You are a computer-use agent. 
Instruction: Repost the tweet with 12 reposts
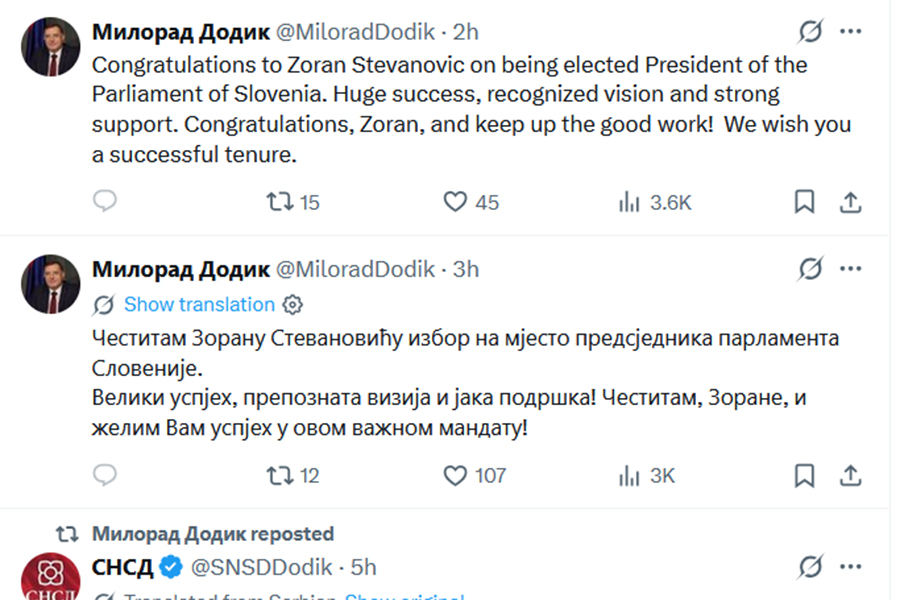click(280, 475)
